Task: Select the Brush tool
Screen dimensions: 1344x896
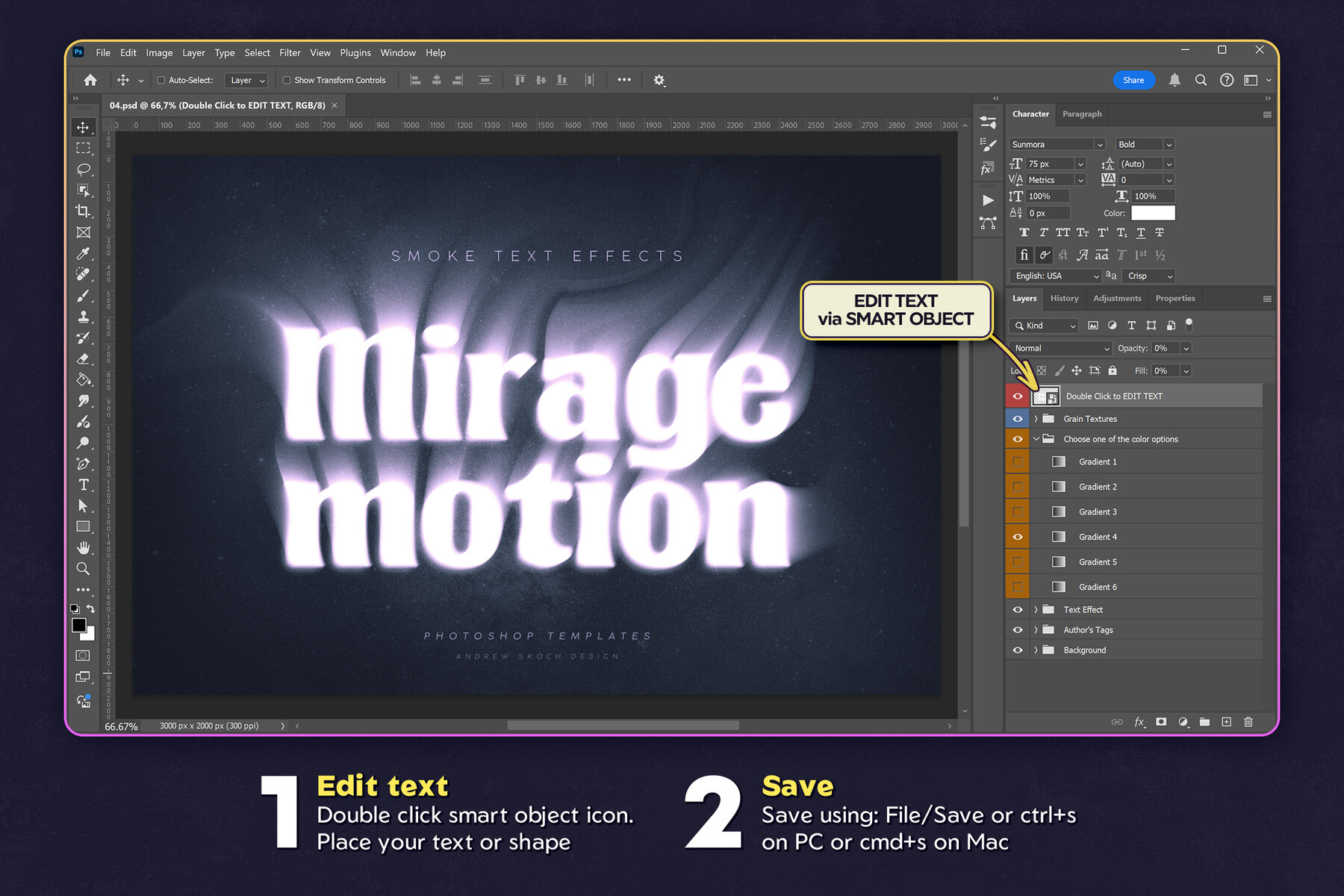Action: tap(83, 295)
